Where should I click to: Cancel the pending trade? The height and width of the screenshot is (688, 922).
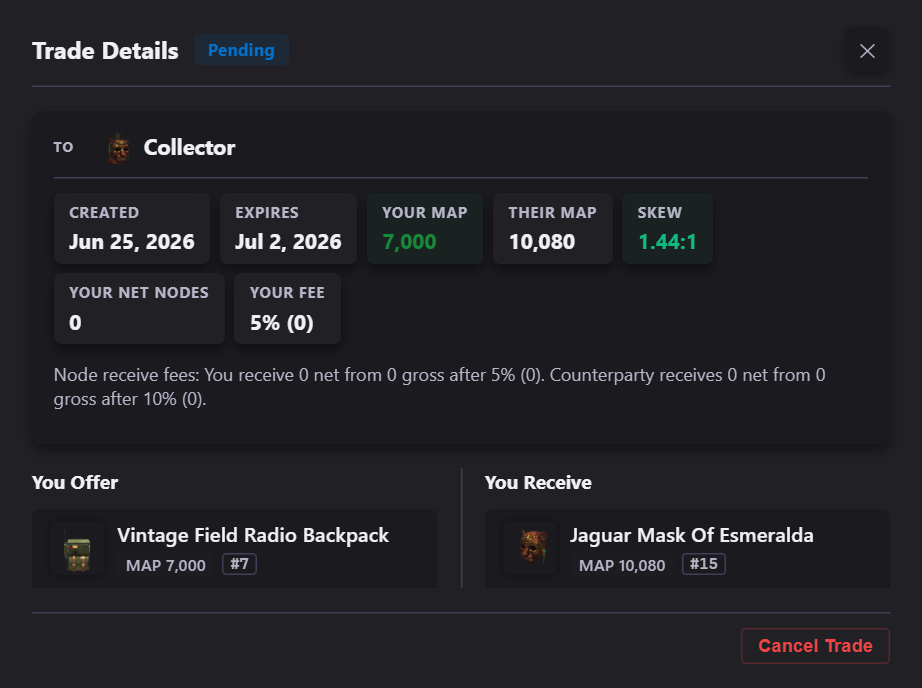coord(815,646)
